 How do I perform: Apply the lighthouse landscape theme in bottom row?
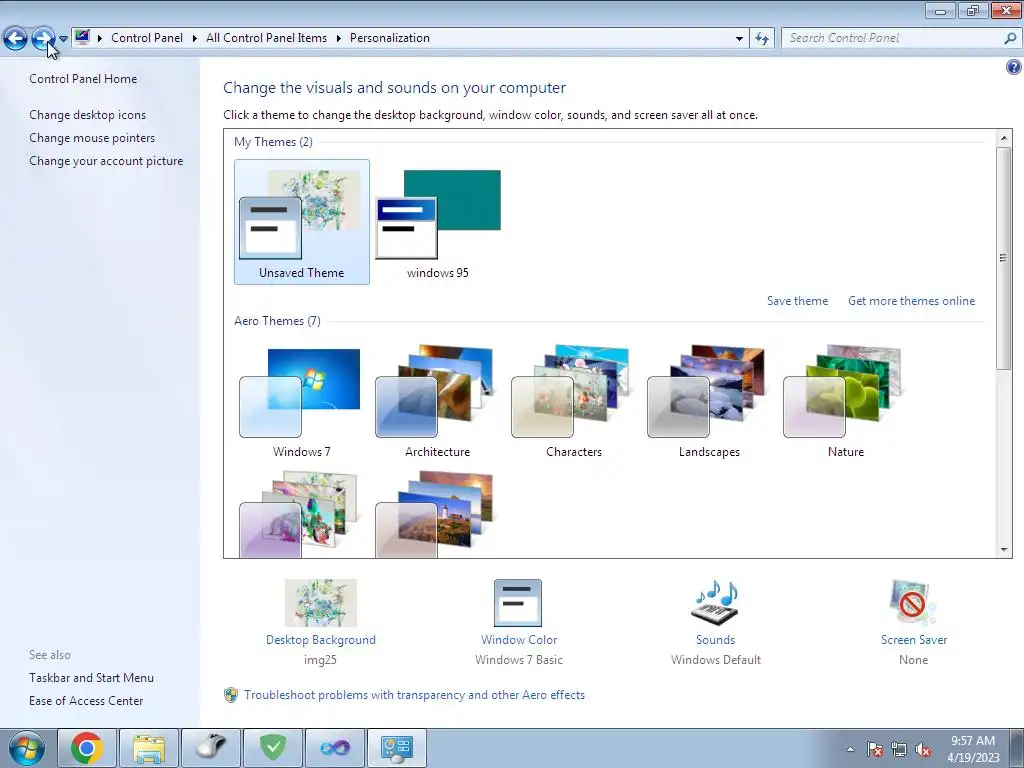pos(435,514)
